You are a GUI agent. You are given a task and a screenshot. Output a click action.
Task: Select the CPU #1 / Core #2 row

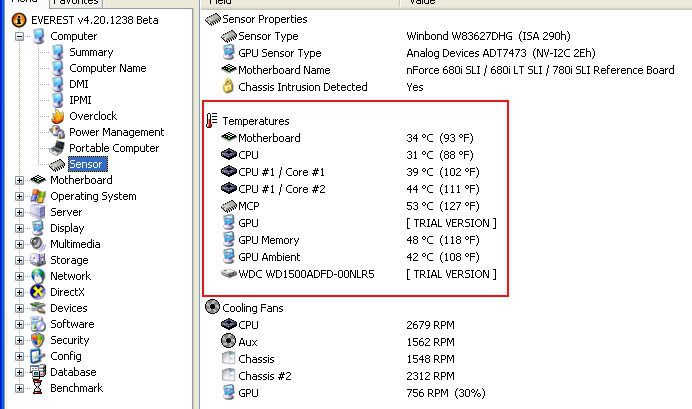[350, 189]
